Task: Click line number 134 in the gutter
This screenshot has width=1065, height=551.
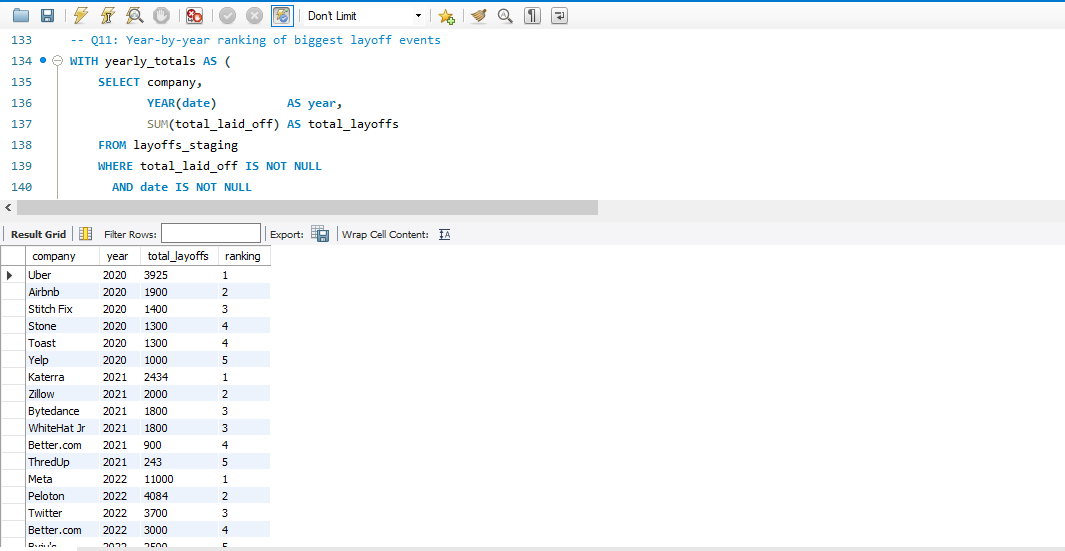Action: (22, 61)
